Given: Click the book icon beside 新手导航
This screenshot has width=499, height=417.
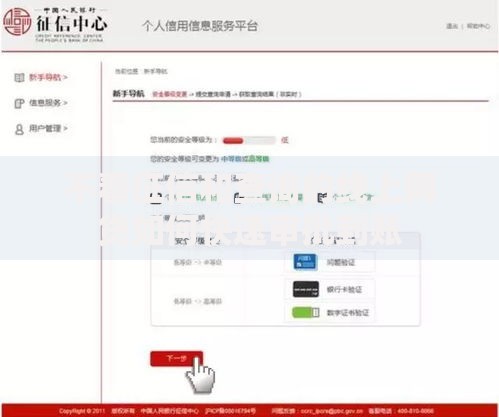Looking at the screenshot, I should 19,78.
